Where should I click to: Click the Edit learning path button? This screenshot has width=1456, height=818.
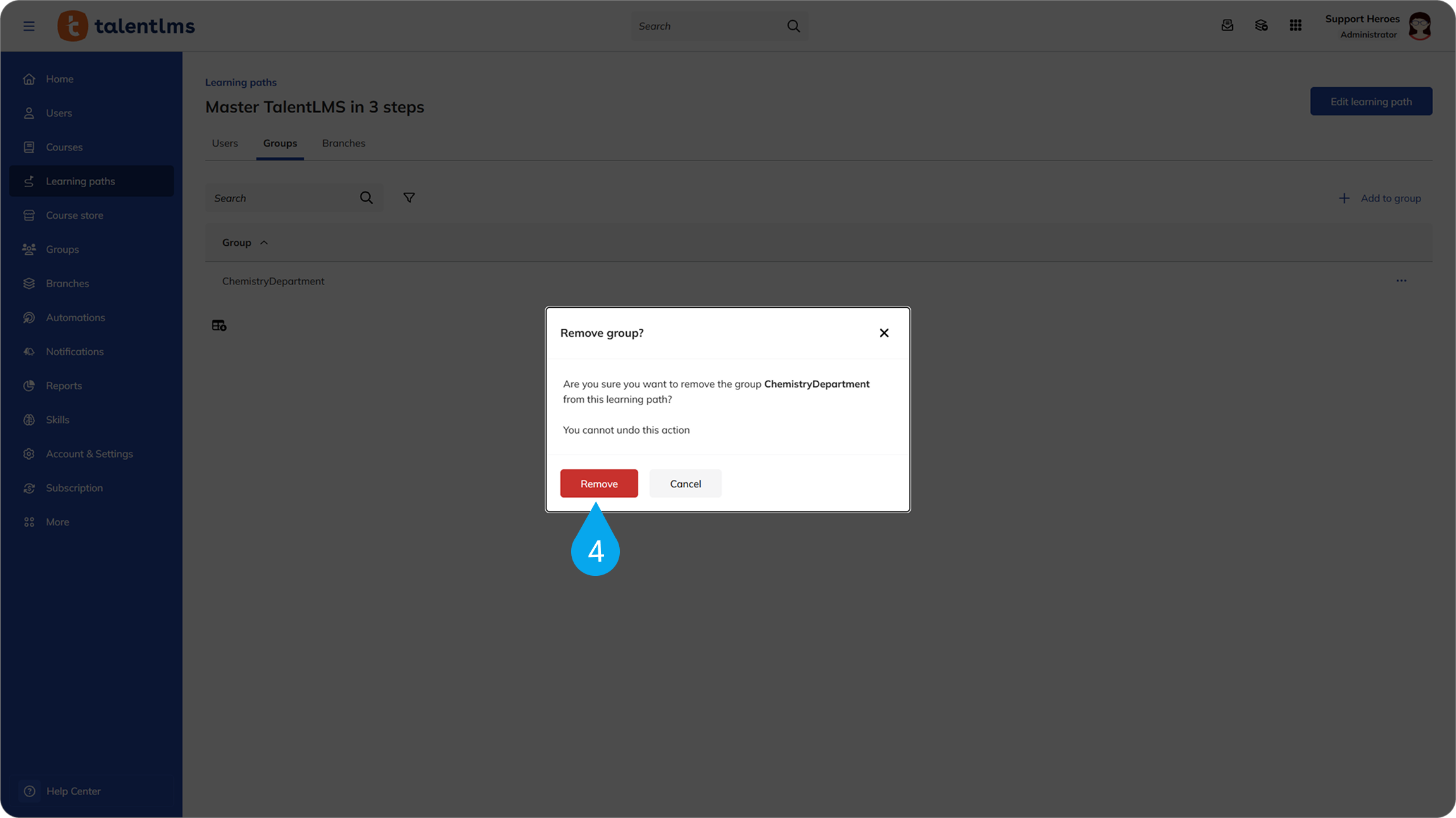coord(1371,101)
